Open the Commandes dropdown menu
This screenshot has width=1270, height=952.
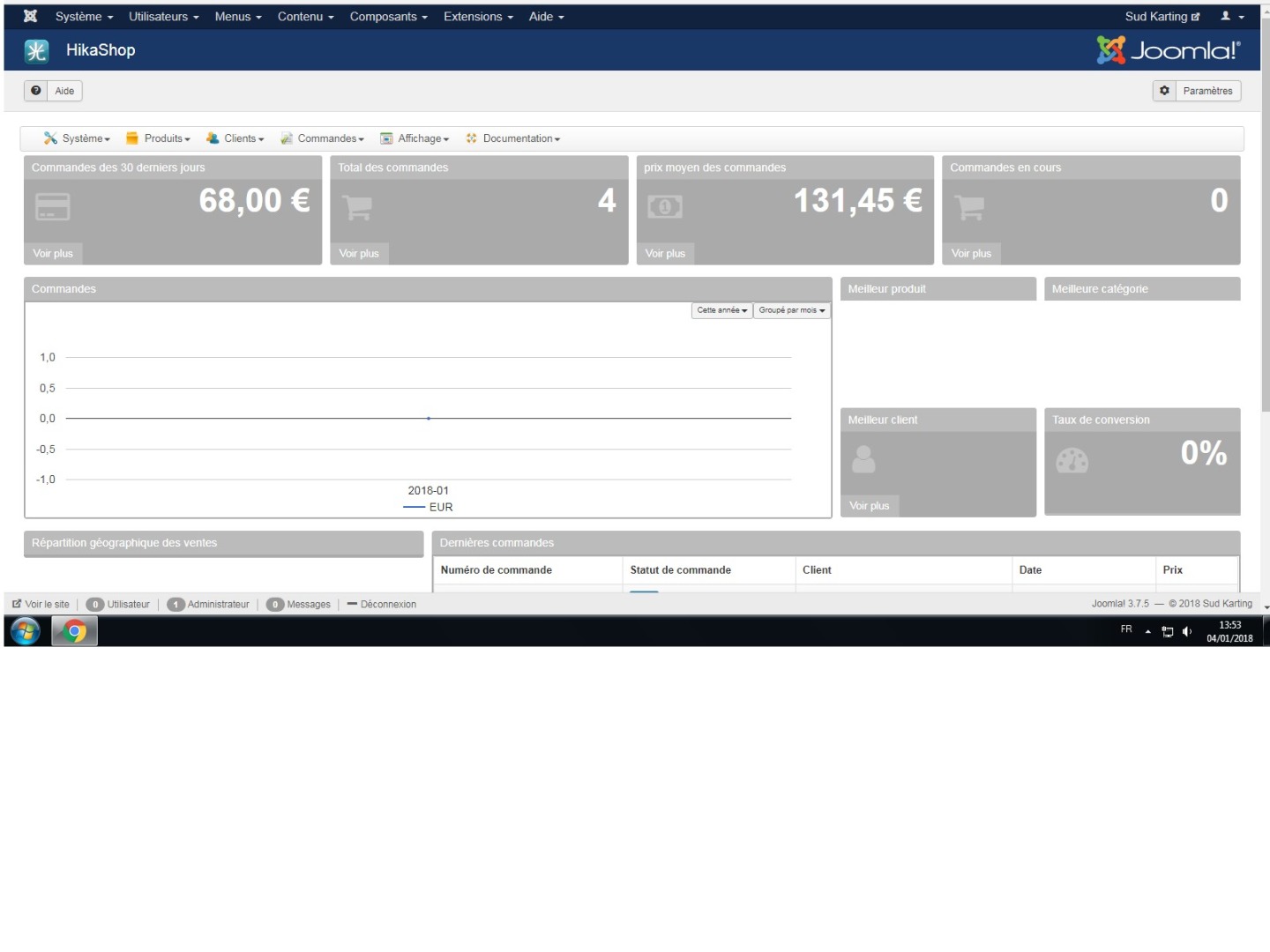tap(322, 138)
